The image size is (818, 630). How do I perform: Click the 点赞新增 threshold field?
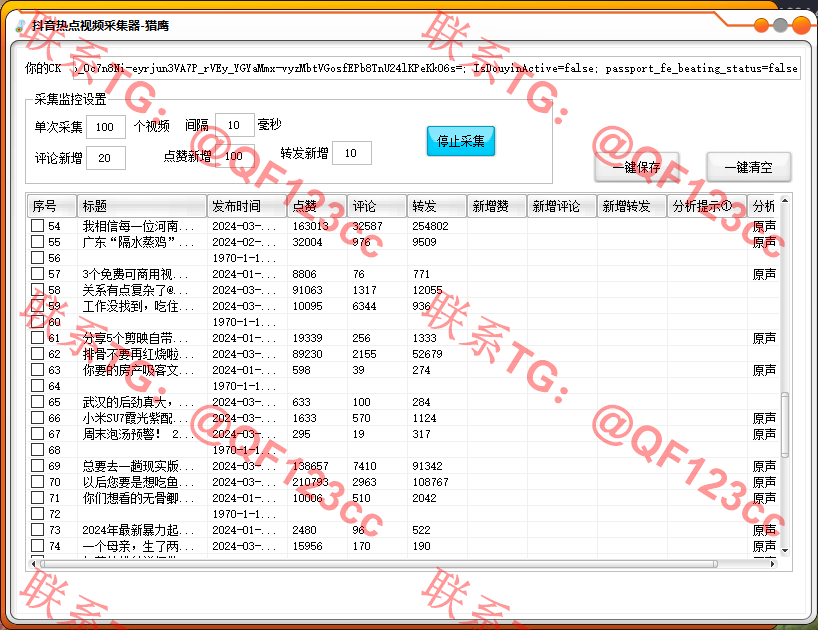pyautogui.click(x=235, y=156)
